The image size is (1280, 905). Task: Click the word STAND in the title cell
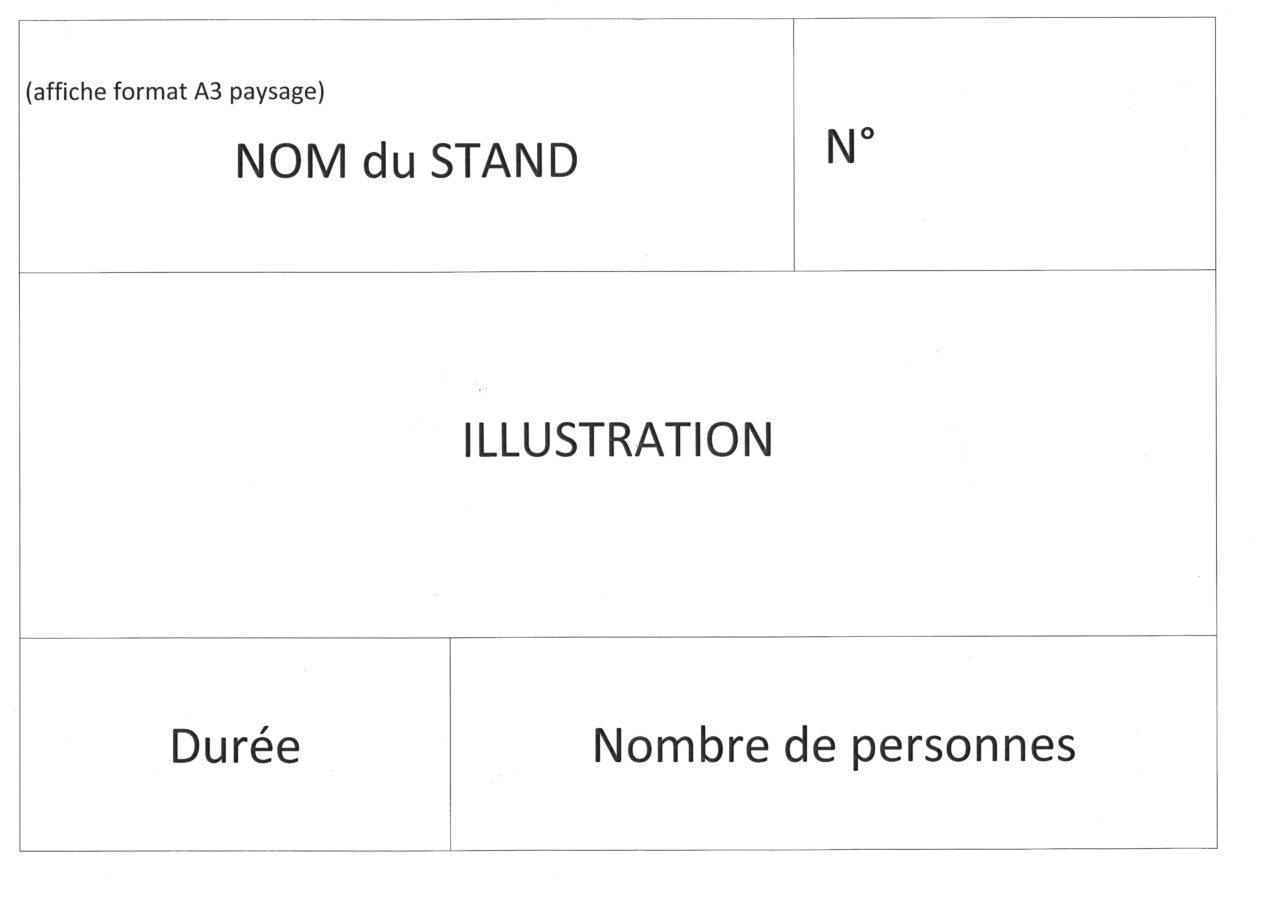(504, 161)
